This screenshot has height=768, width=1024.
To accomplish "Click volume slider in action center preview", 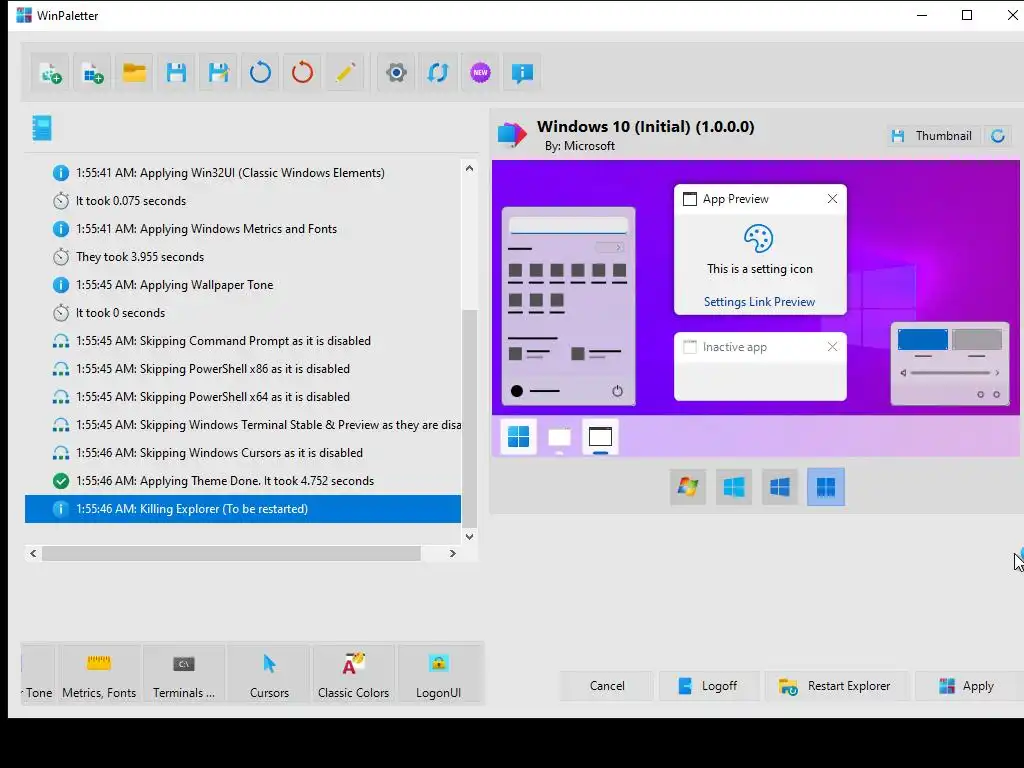I will pyautogui.click(x=950, y=373).
